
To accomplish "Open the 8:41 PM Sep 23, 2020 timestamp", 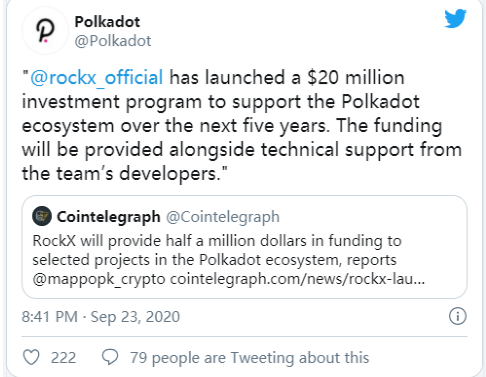I will click(x=101, y=317).
